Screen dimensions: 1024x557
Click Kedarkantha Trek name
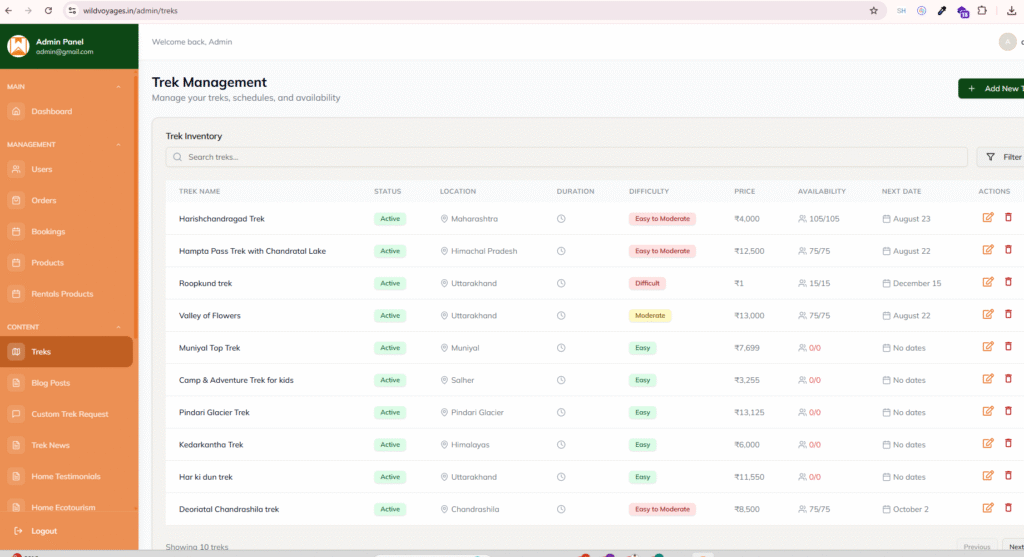[211, 445]
